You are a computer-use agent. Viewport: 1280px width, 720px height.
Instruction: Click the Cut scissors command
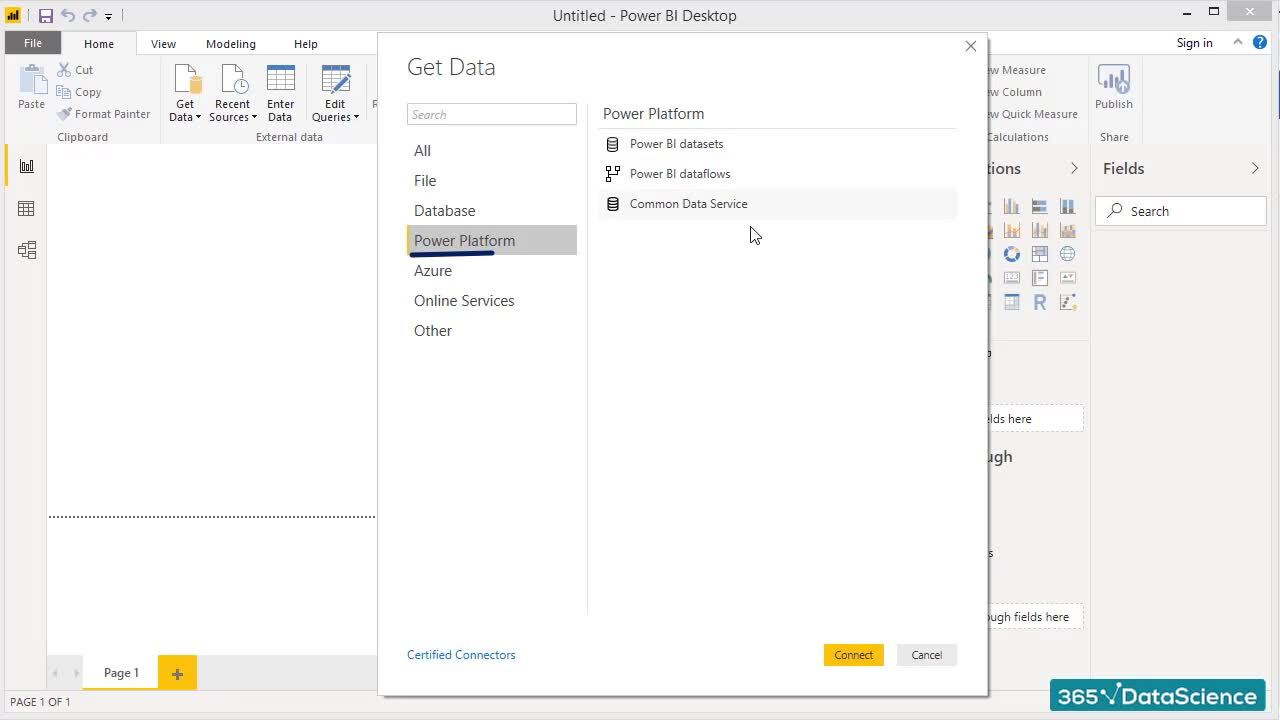tap(75, 70)
